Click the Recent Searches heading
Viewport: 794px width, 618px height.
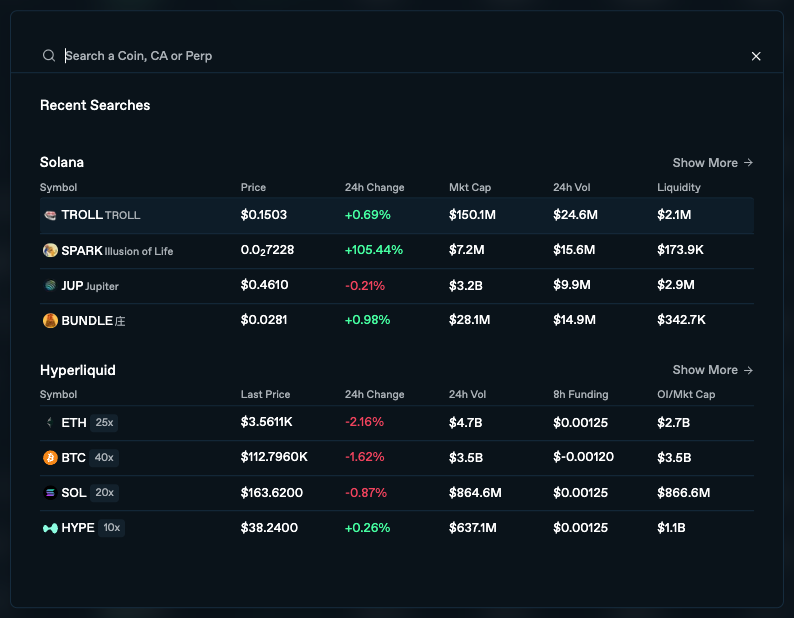click(95, 105)
